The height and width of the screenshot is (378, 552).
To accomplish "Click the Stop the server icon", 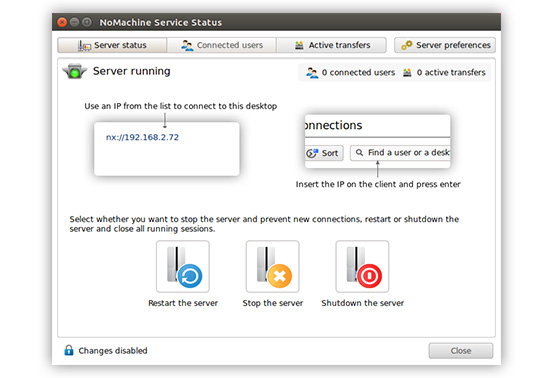I will pos(272,266).
